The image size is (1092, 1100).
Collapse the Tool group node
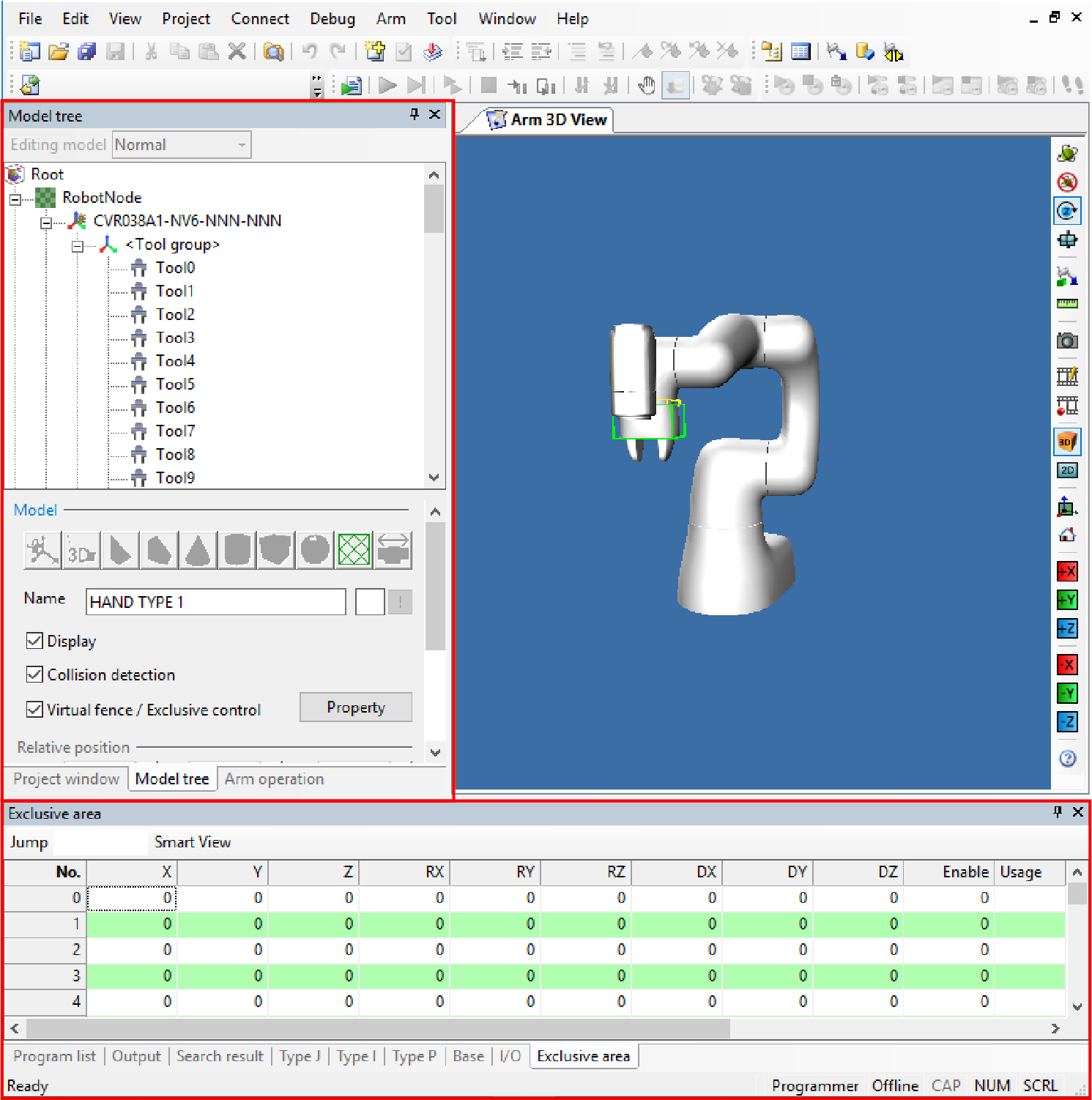tap(78, 246)
